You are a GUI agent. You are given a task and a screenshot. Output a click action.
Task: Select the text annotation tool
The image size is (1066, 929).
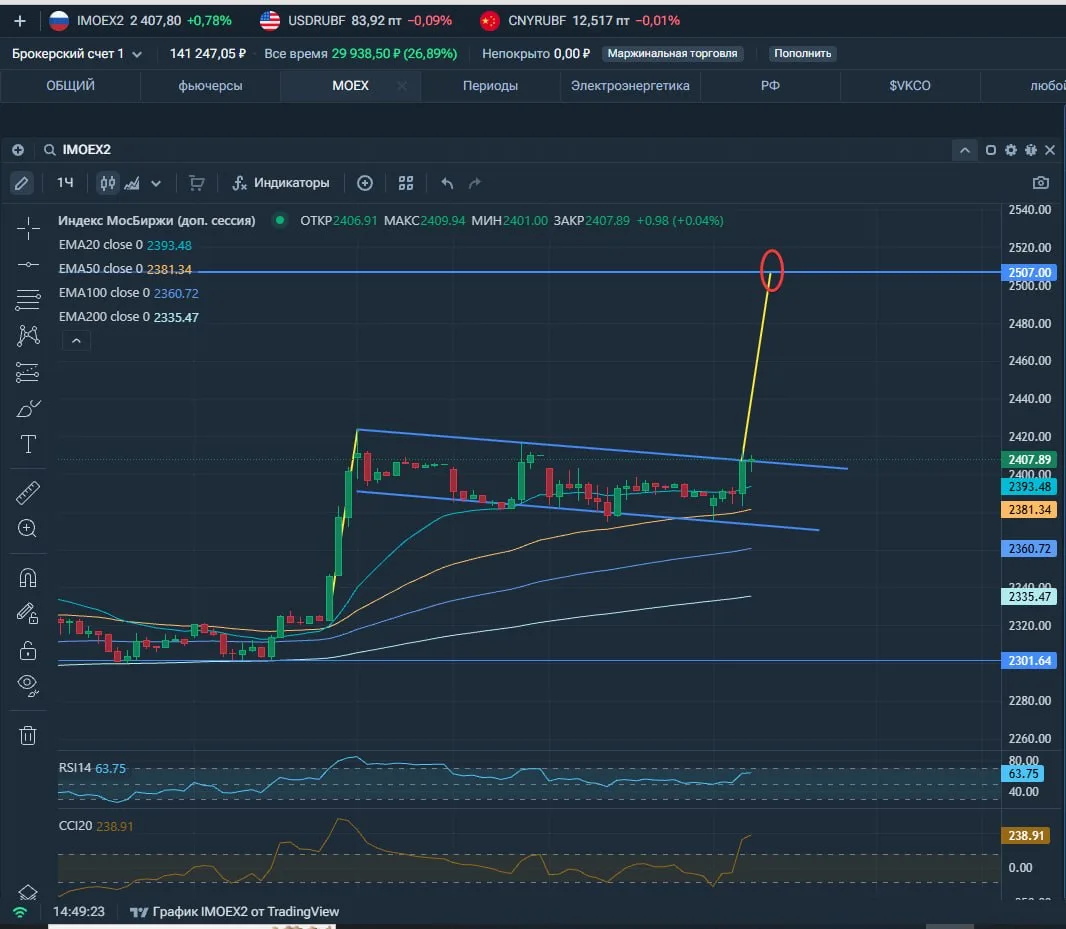(x=28, y=444)
